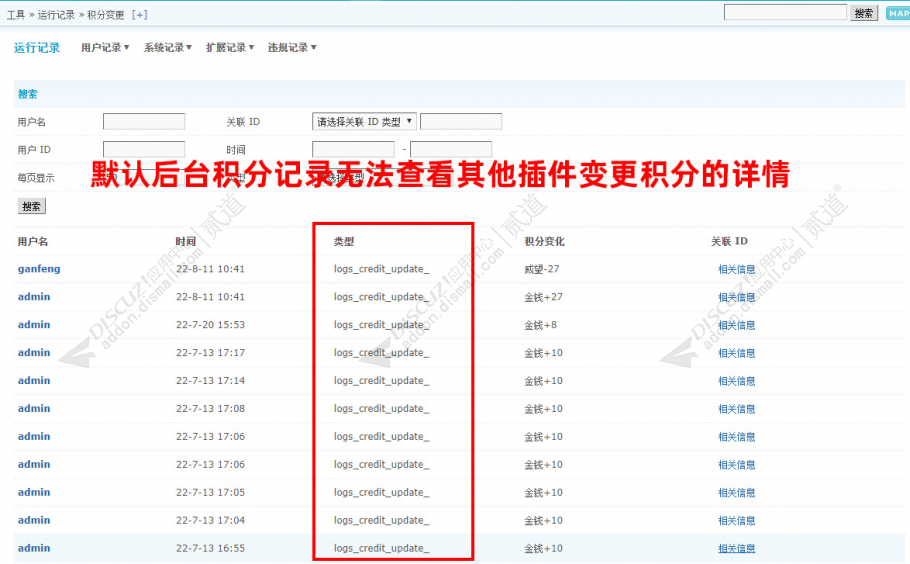
Task: Focus the start 时间 input field
Action: [353, 149]
